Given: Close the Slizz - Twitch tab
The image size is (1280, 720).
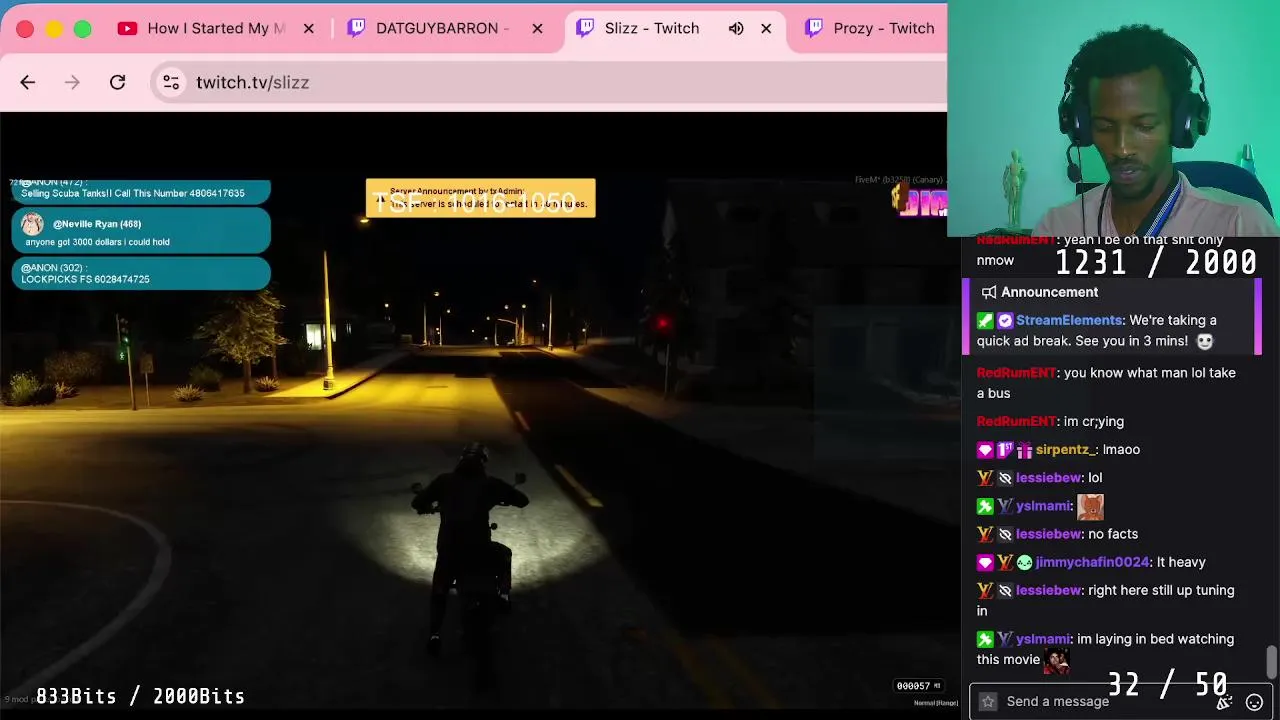Looking at the screenshot, I should (766, 28).
